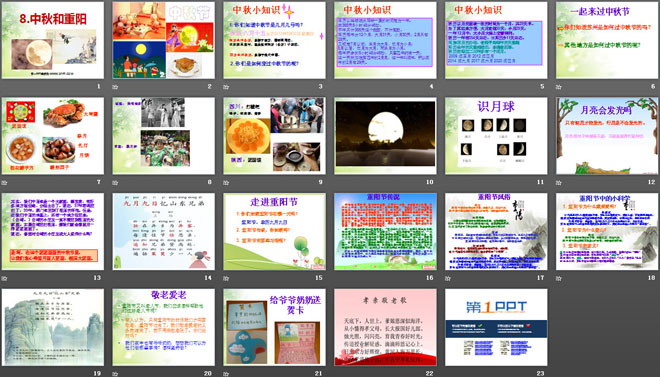
Task: Select slide 6 titled 一起来过中秋节
Action: tap(607, 40)
